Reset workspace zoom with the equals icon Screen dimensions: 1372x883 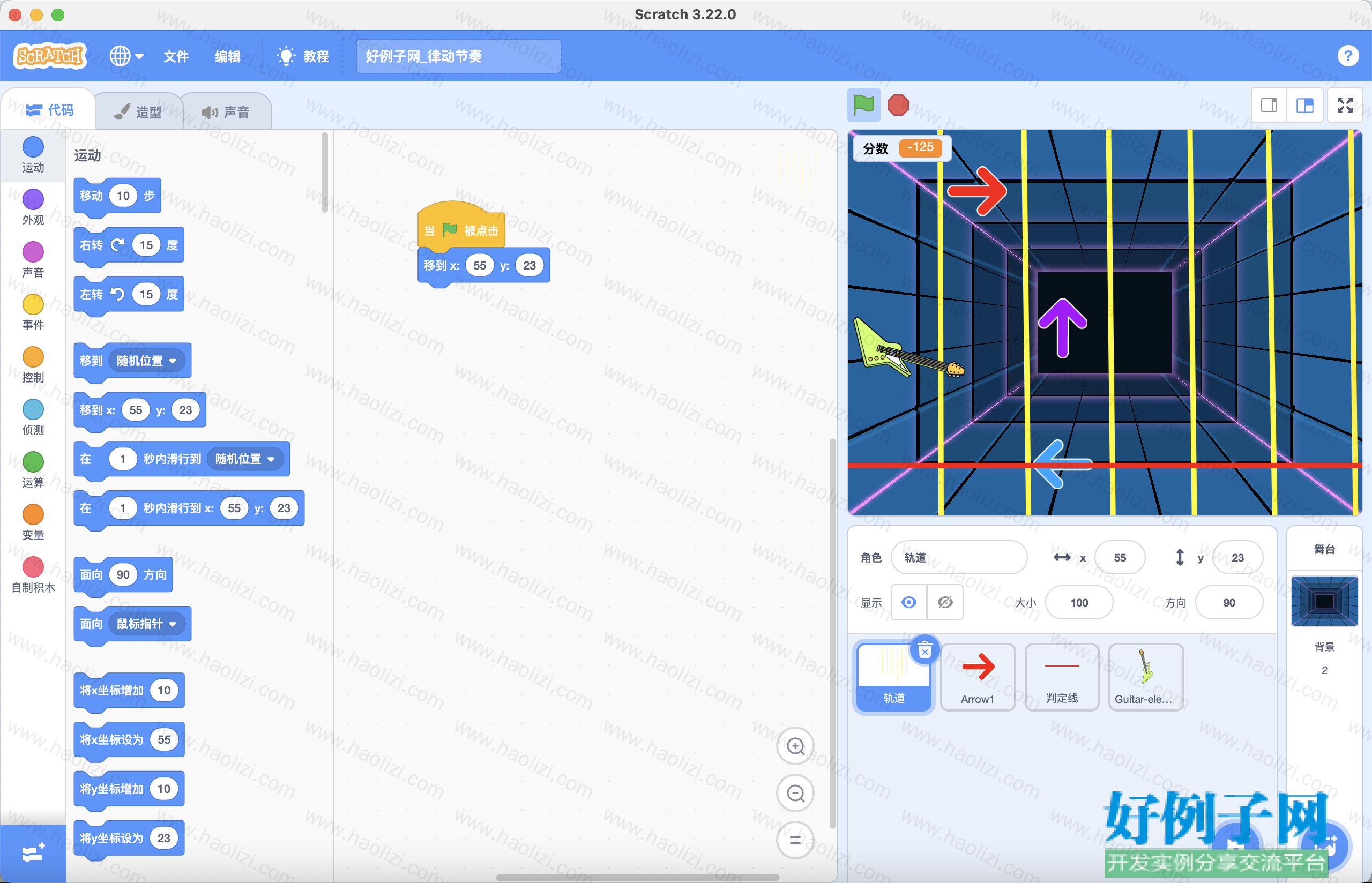795,840
